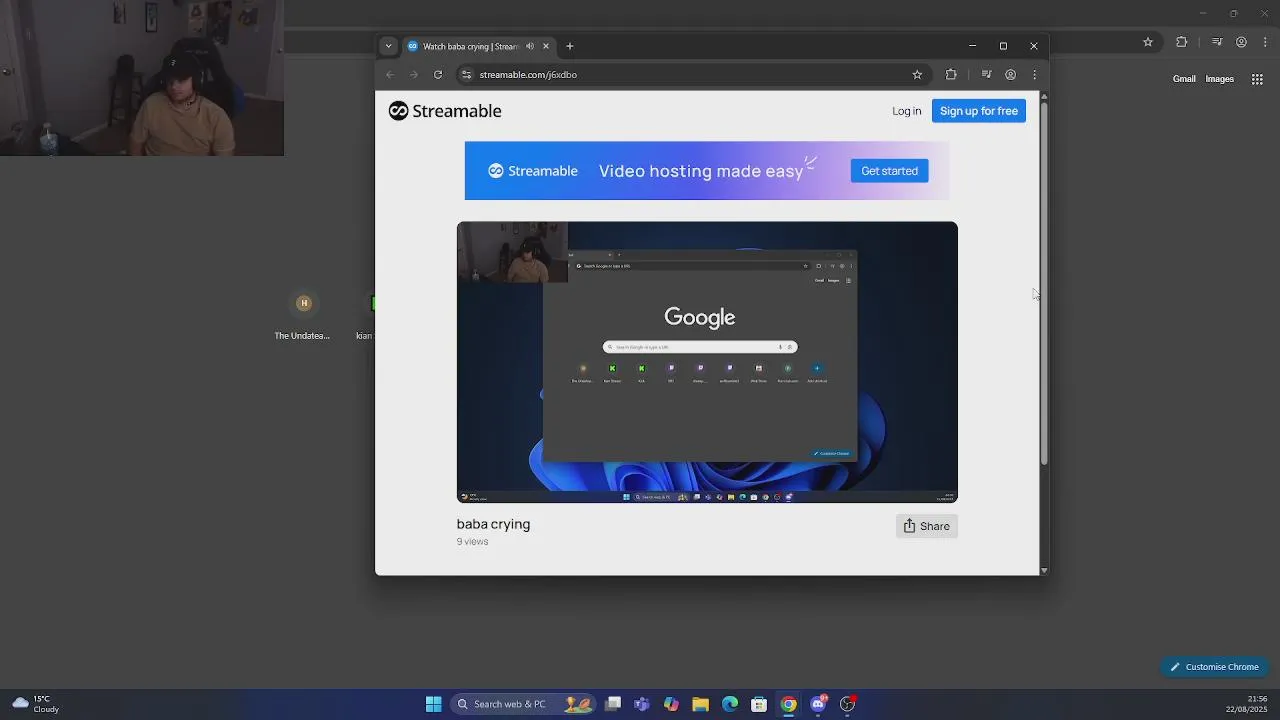Play the baba crying video thumbnail

point(707,362)
